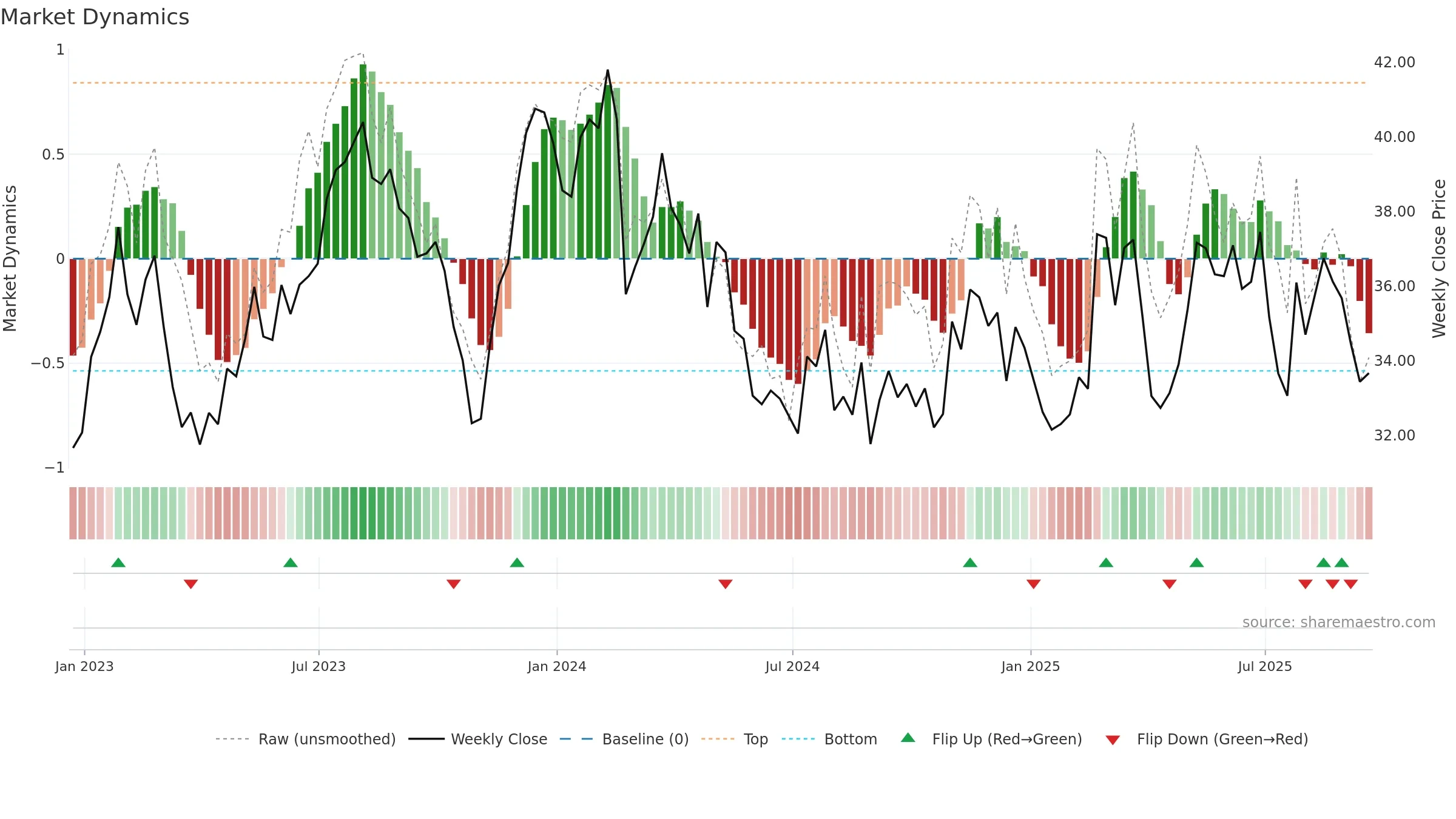
Task: Click the Jul 2025 x-axis label
Action: pos(1265,666)
